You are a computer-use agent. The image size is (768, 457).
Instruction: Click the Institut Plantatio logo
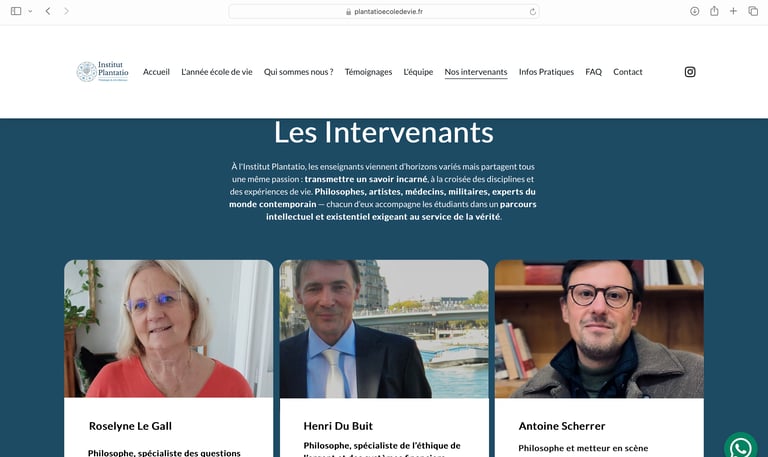[x=102, y=72]
